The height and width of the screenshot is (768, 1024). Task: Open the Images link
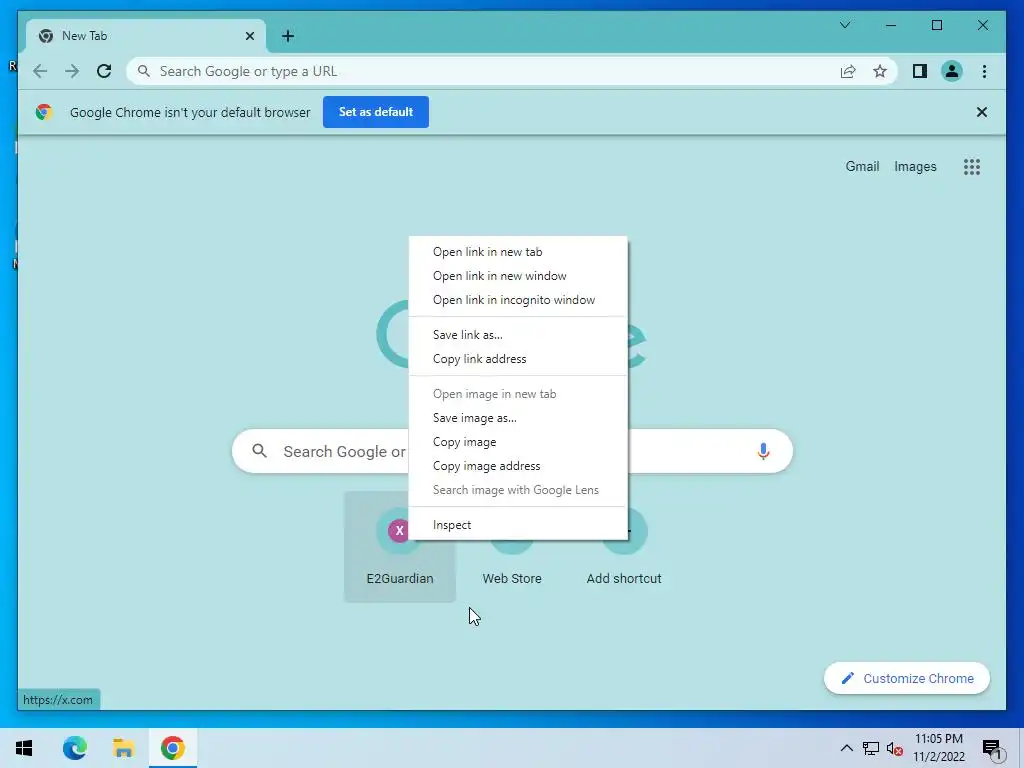[915, 167]
